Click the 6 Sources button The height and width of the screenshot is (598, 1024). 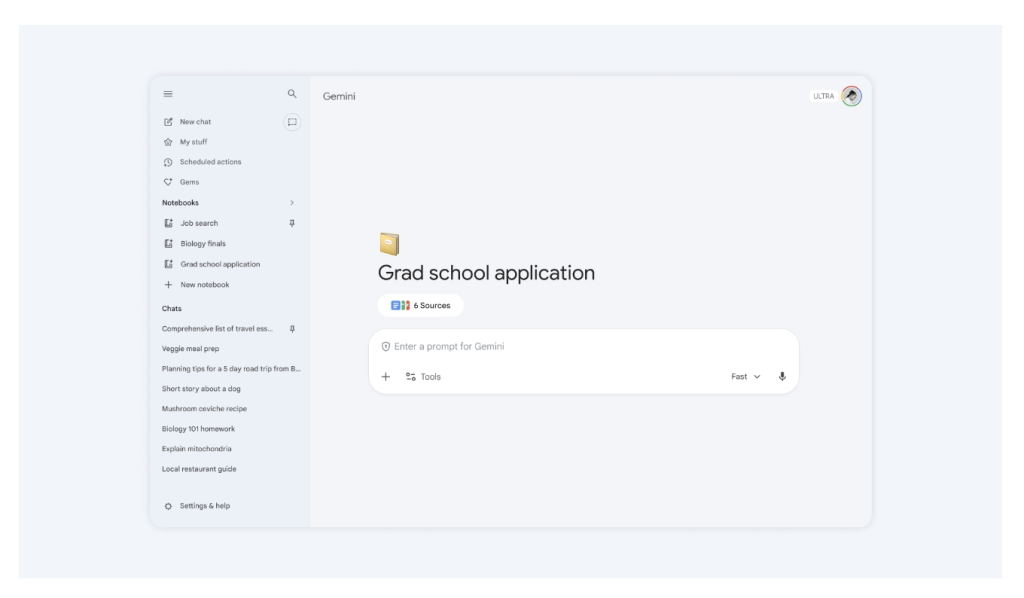421,306
